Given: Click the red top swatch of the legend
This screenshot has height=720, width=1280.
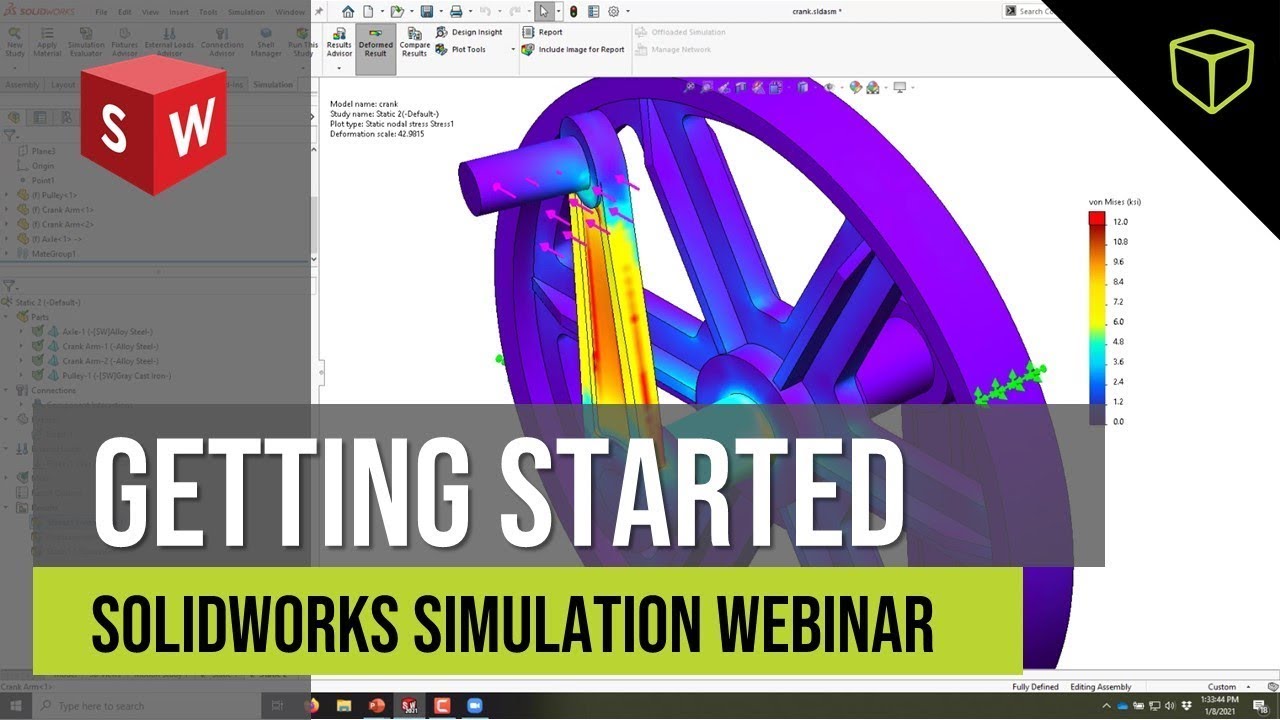Looking at the screenshot, I should 1096,218.
